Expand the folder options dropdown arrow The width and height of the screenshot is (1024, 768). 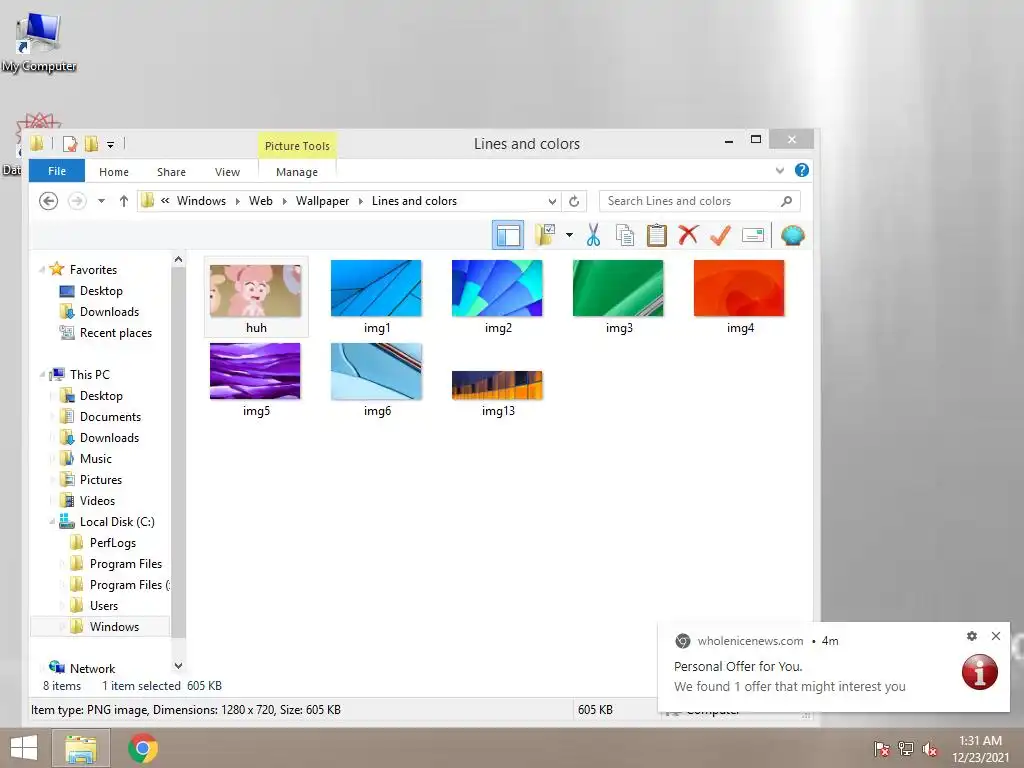click(x=569, y=235)
